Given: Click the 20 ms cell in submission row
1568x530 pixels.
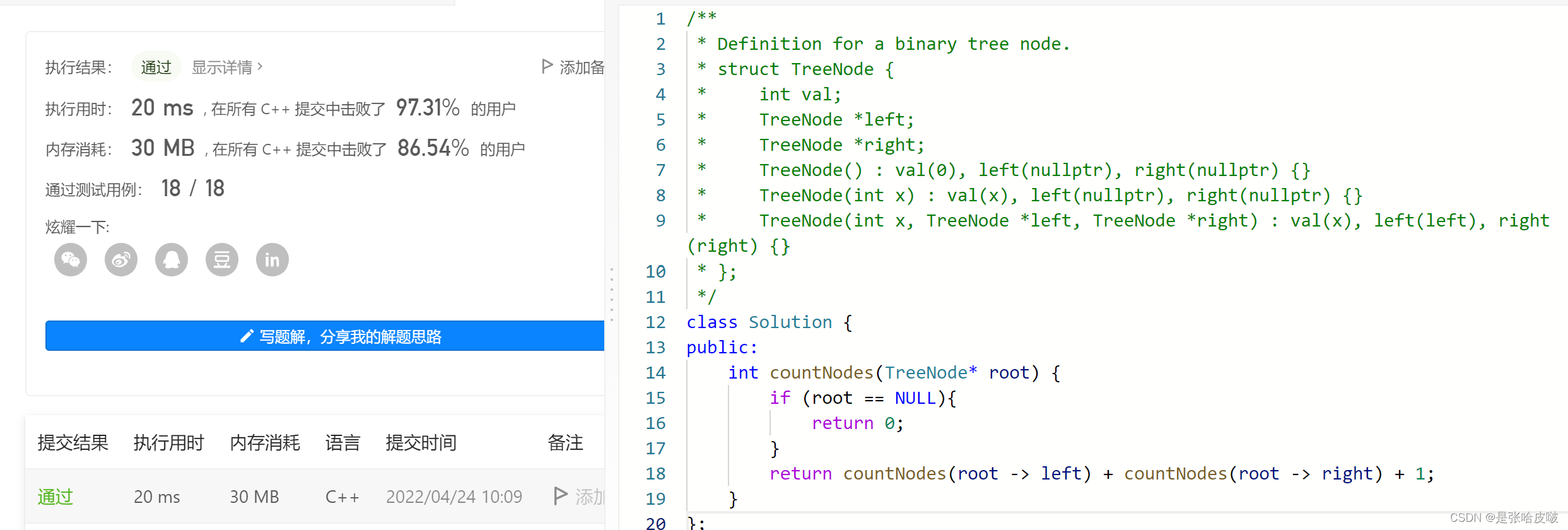Looking at the screenshot, I should click(x=157, y=497).
